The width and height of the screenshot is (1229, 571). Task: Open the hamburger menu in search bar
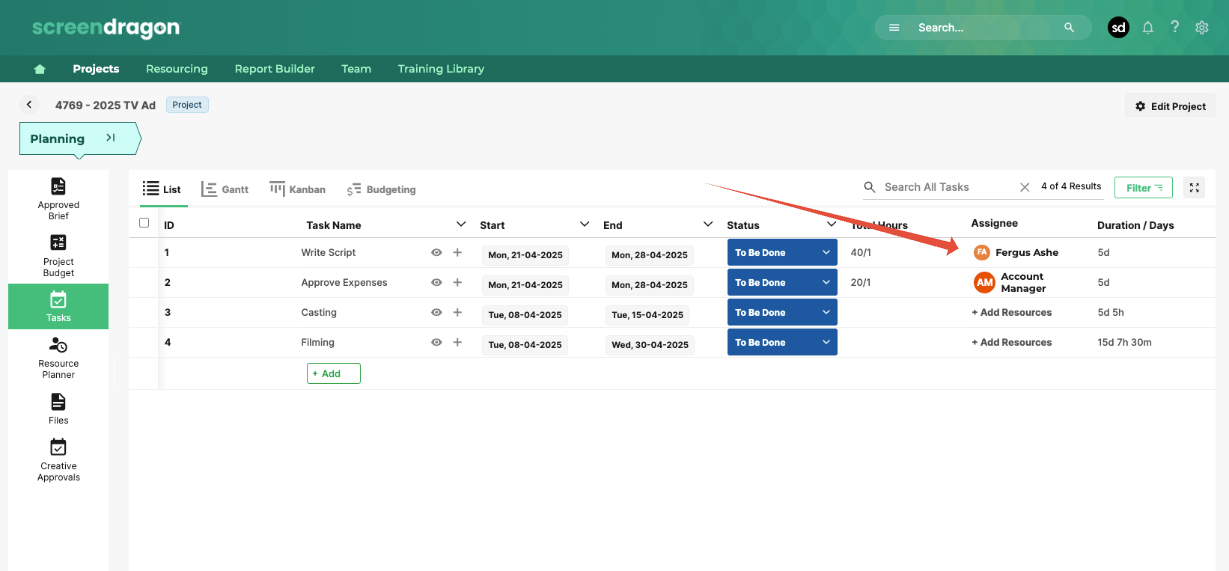point(894,28)
